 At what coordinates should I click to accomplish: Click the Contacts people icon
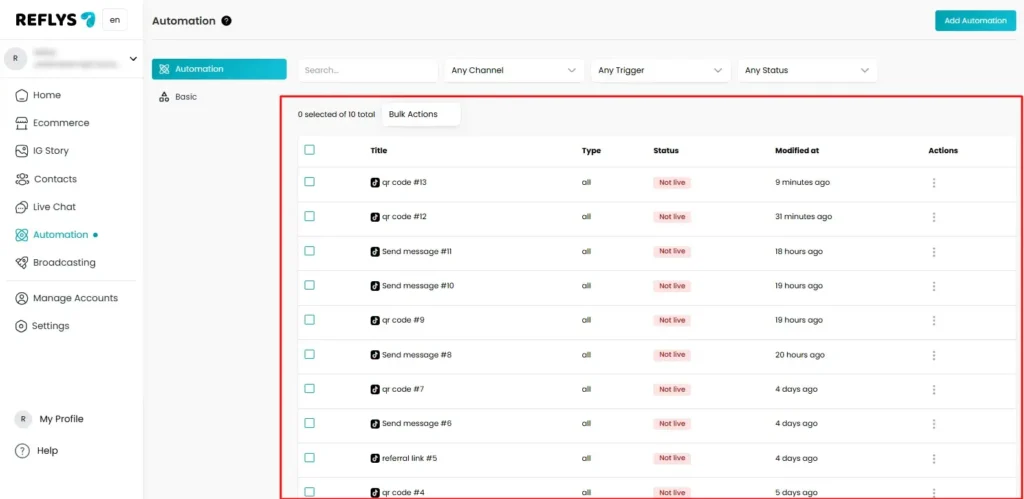22,179
